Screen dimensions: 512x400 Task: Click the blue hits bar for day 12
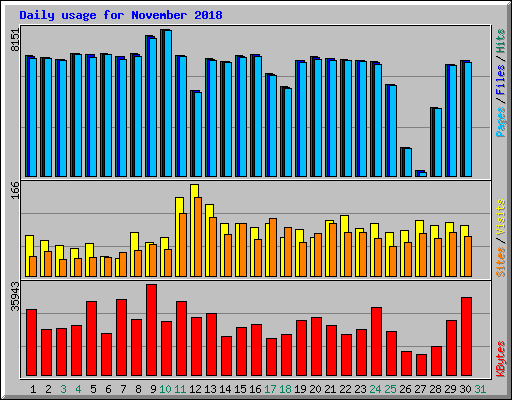click(x=196, y=133)
